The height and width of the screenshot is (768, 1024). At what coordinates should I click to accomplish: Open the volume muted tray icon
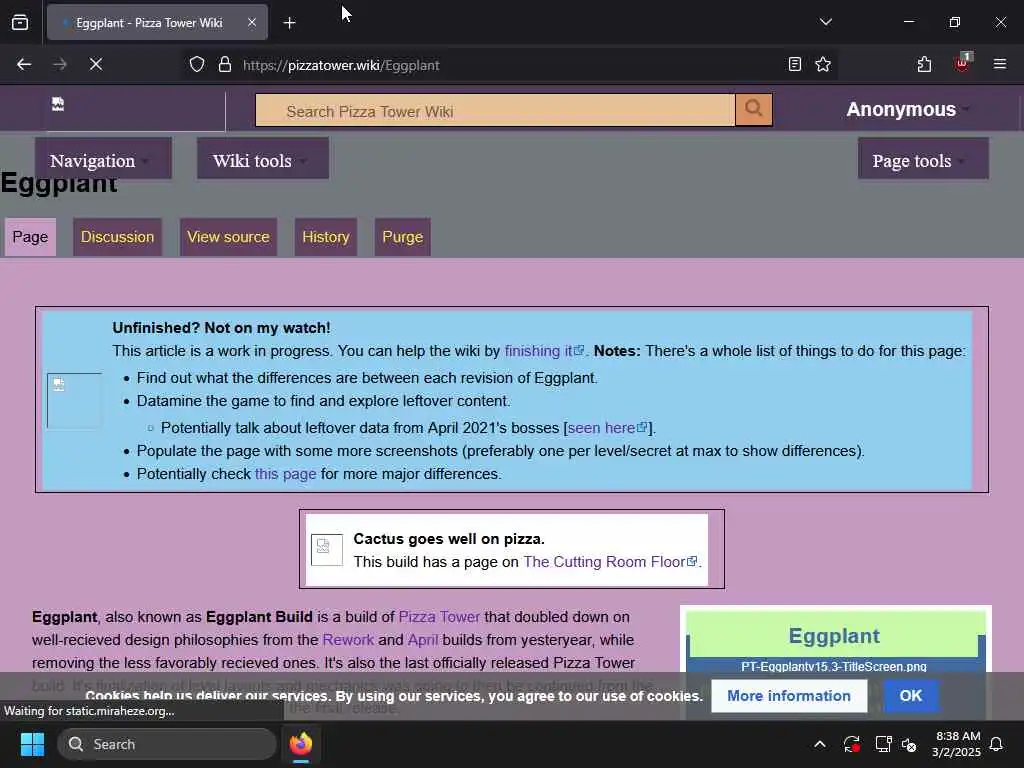909,744
